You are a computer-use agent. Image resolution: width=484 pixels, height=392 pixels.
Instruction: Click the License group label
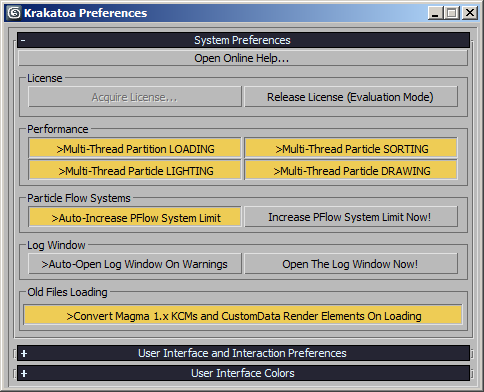pos(45,78)
